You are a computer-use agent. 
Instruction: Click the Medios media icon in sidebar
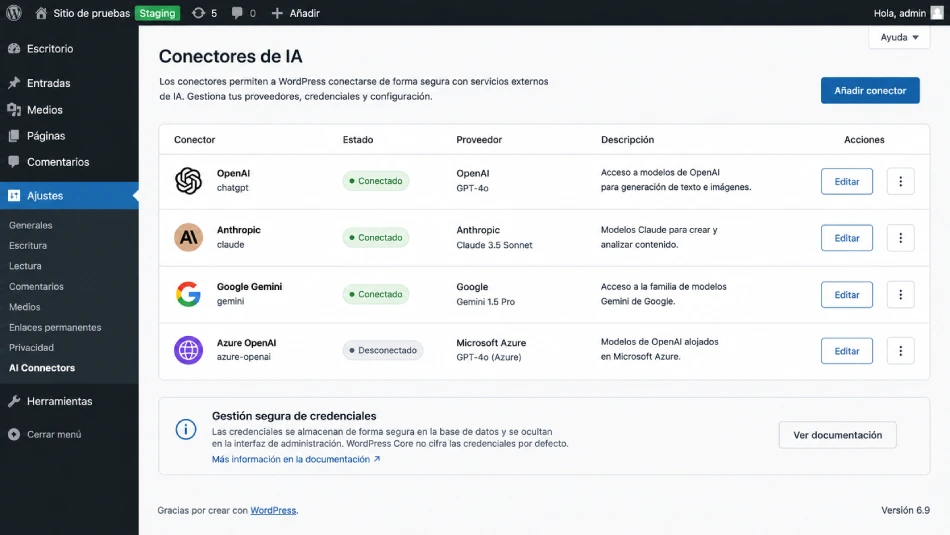click(x=14, y=110)
